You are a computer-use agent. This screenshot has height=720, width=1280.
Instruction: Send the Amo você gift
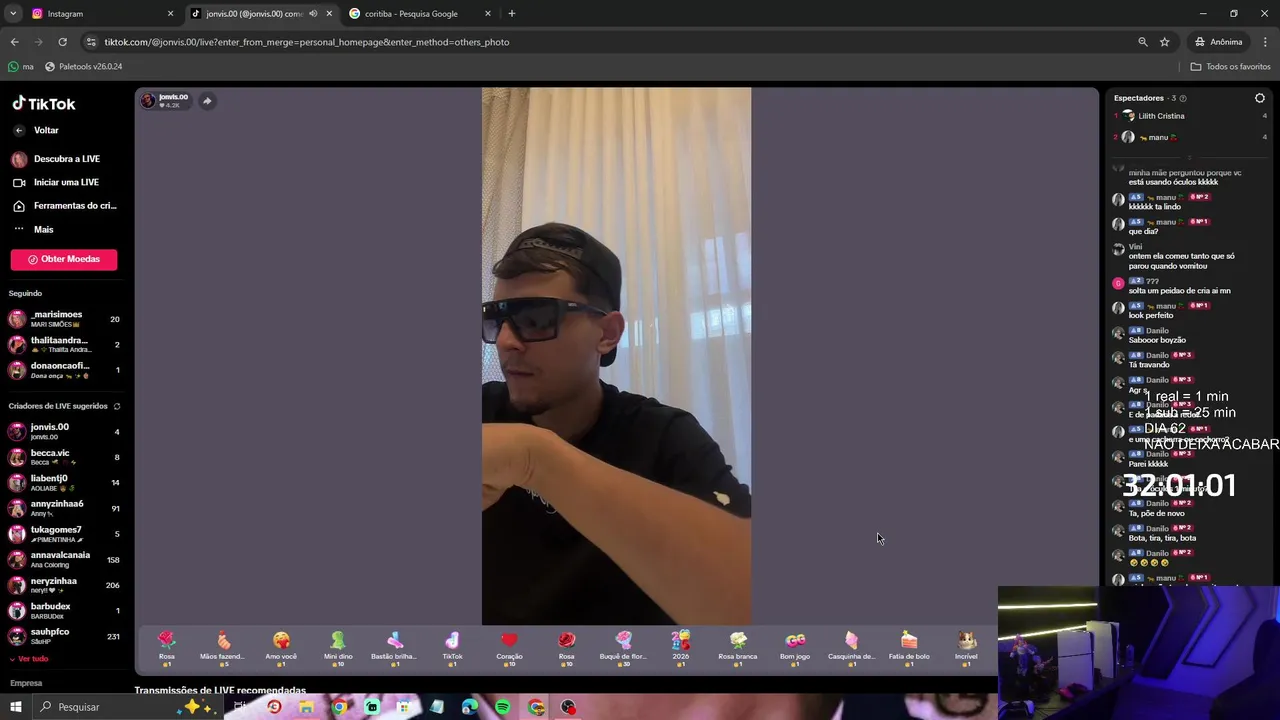(281, 648)
